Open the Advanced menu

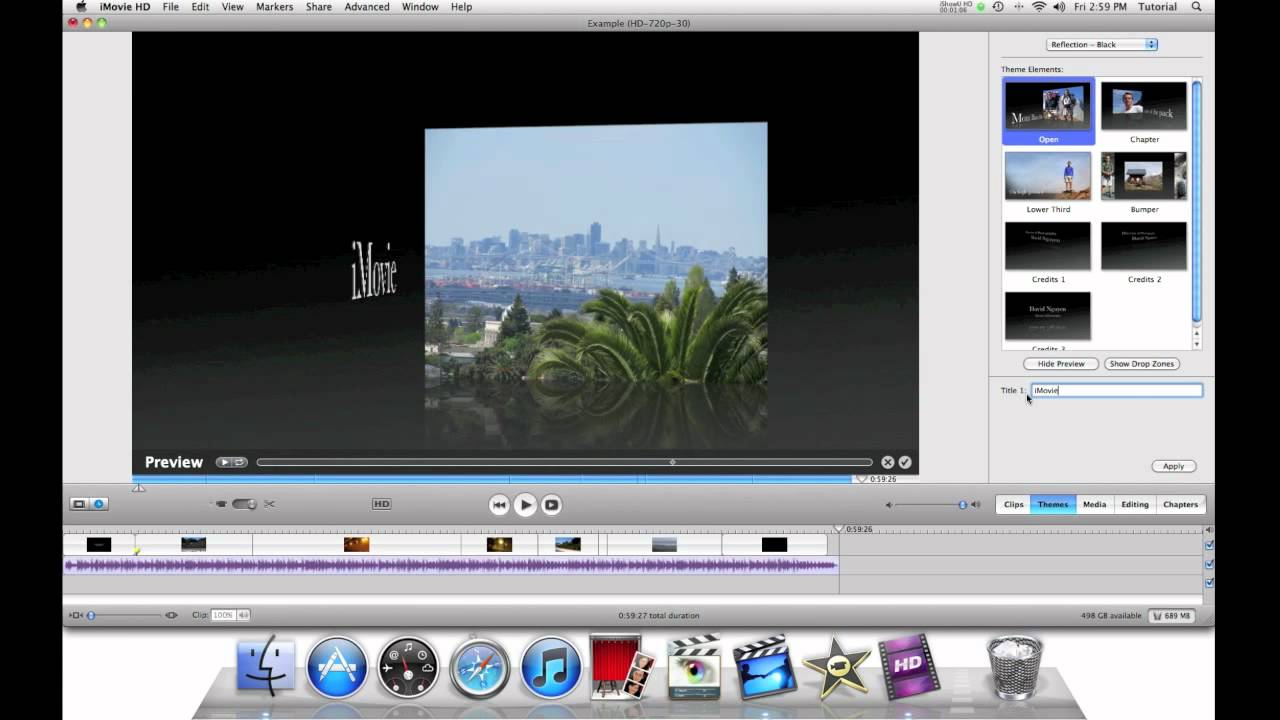[367, 7]
